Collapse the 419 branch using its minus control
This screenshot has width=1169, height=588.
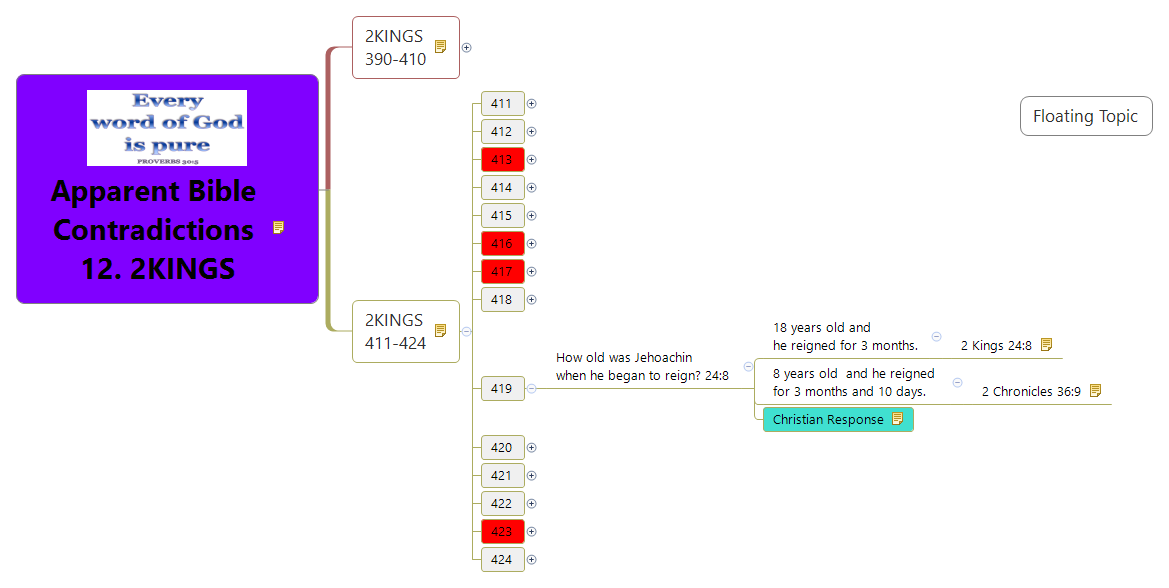click(531, 389)
